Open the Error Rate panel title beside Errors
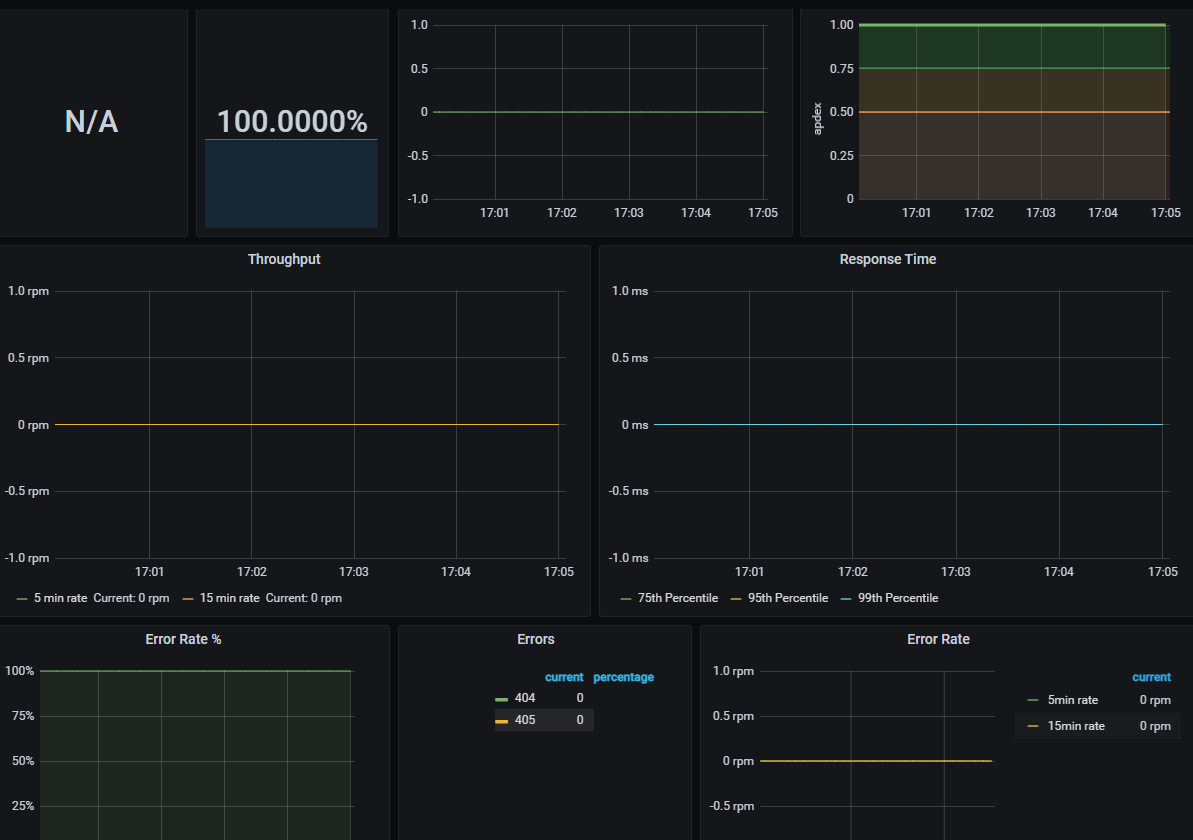The image size is (1193, 840). pyautogui.click(x=938, y=640)
